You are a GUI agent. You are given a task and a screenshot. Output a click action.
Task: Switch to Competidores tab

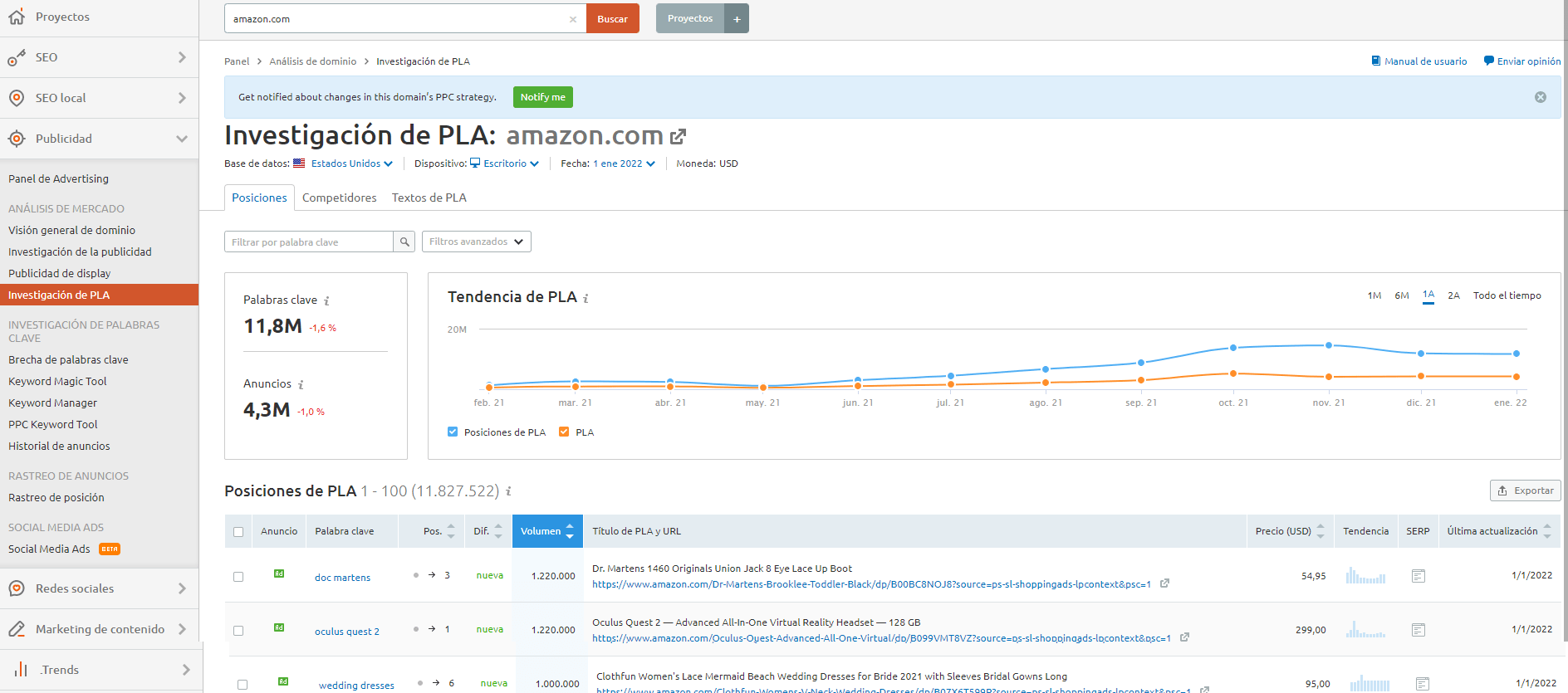click(x=339, y=198)
